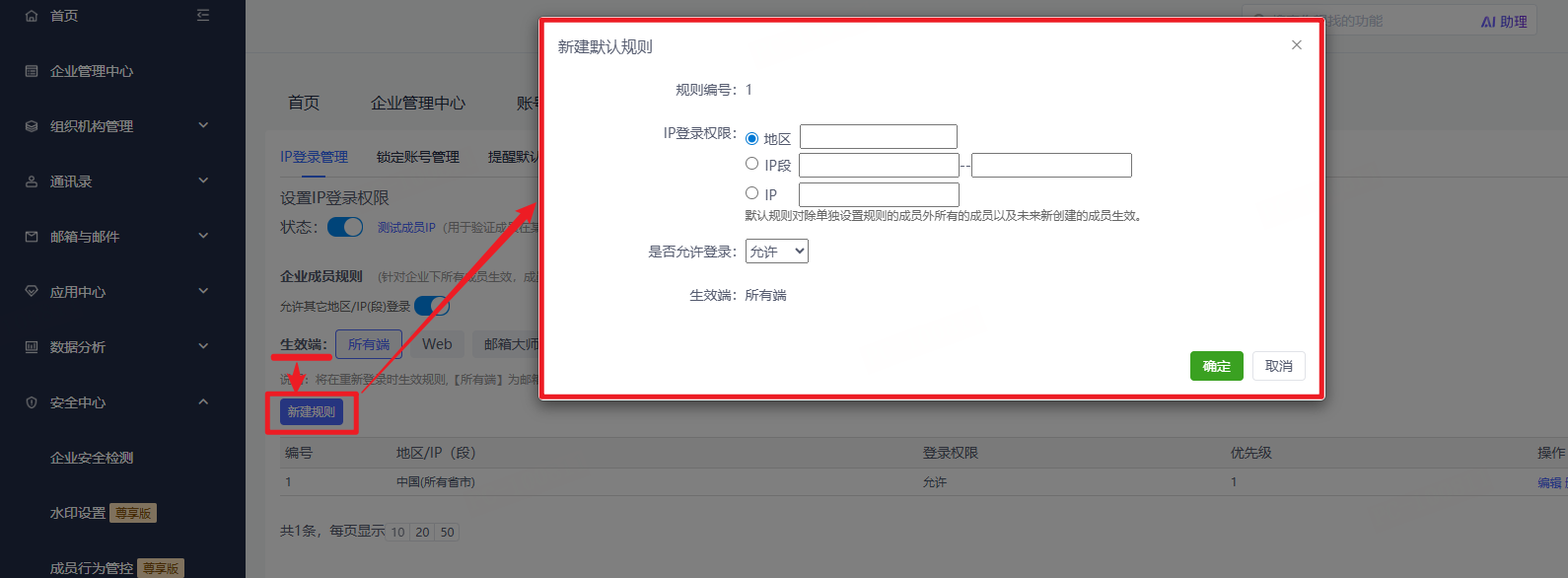Select the IP段 radio button
The height and width of the screenshot is (578, 1568).
click(x=752, y=164)
